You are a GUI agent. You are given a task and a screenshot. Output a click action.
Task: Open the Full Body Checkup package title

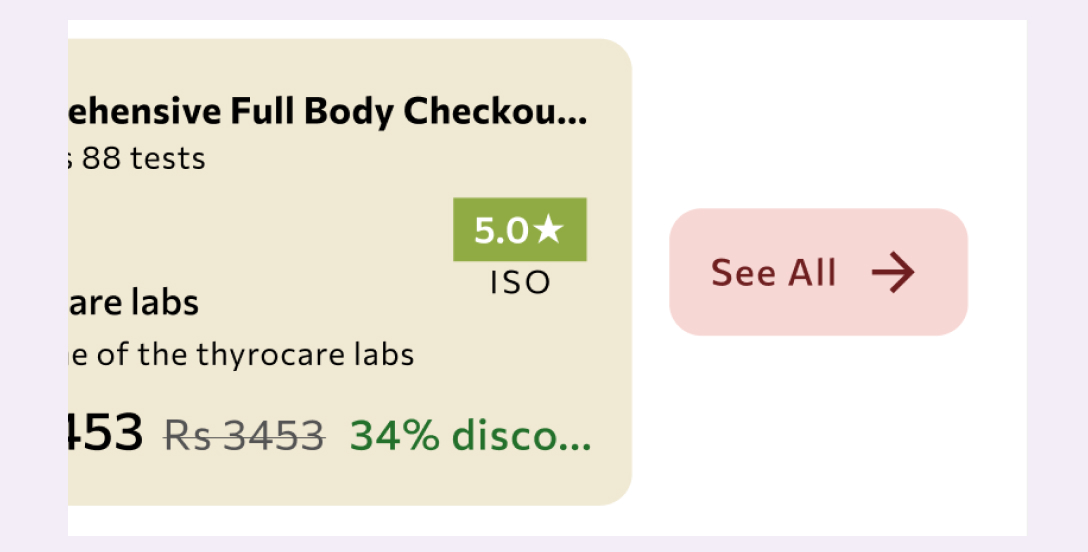click(328, 112)
